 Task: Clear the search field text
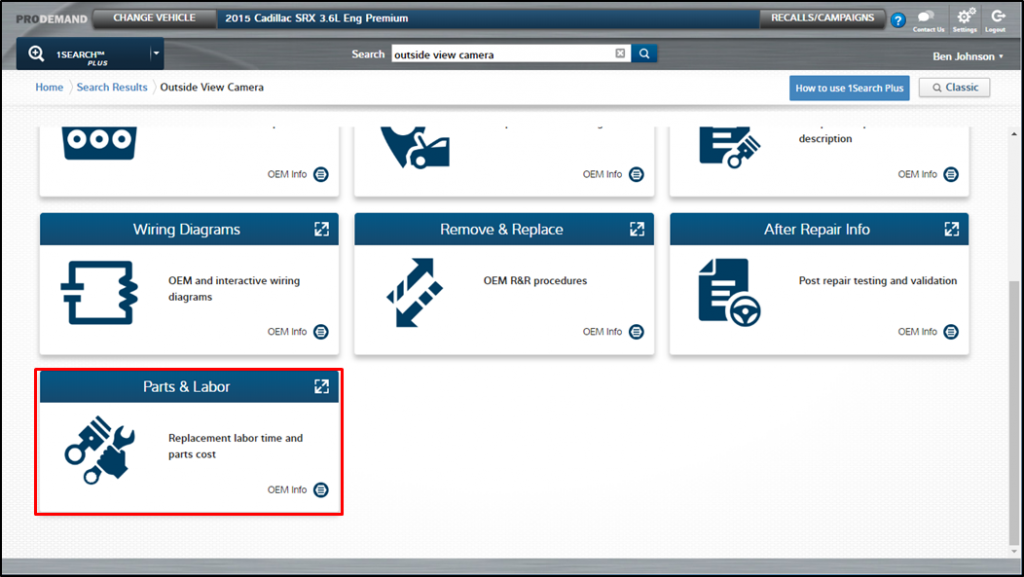point(620,54)
